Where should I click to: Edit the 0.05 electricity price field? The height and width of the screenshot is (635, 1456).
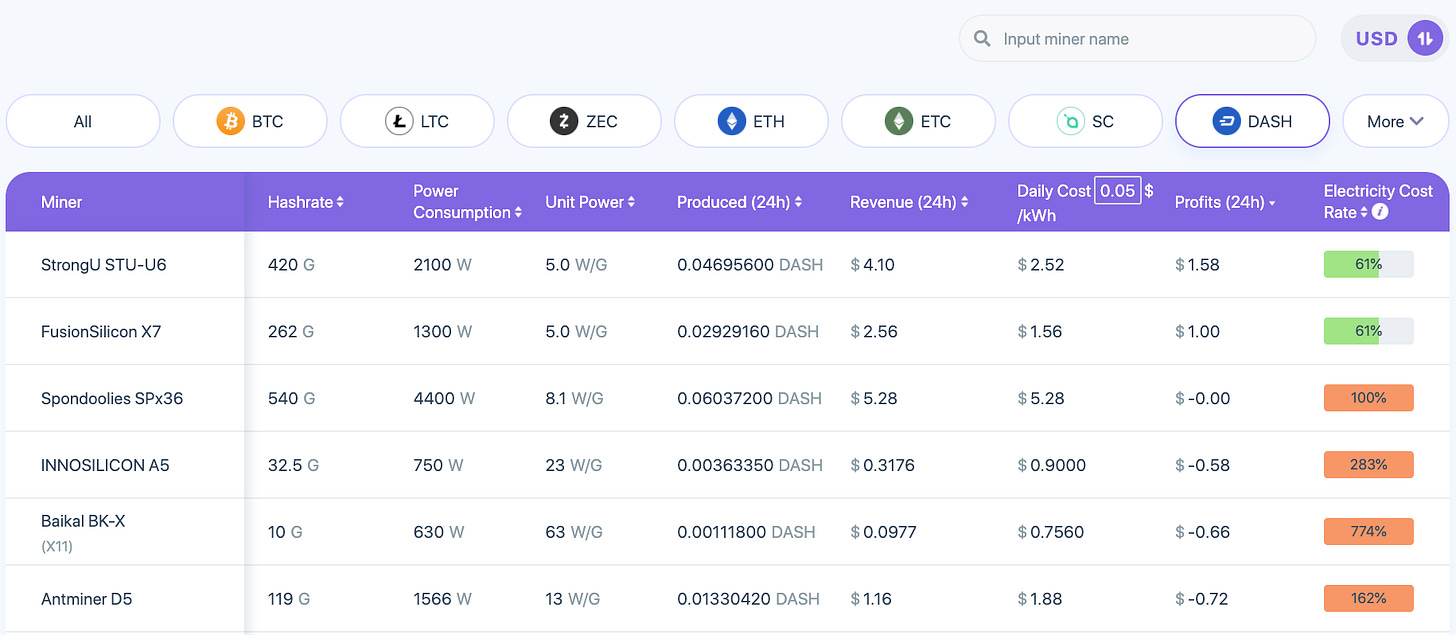point(1118,190)
